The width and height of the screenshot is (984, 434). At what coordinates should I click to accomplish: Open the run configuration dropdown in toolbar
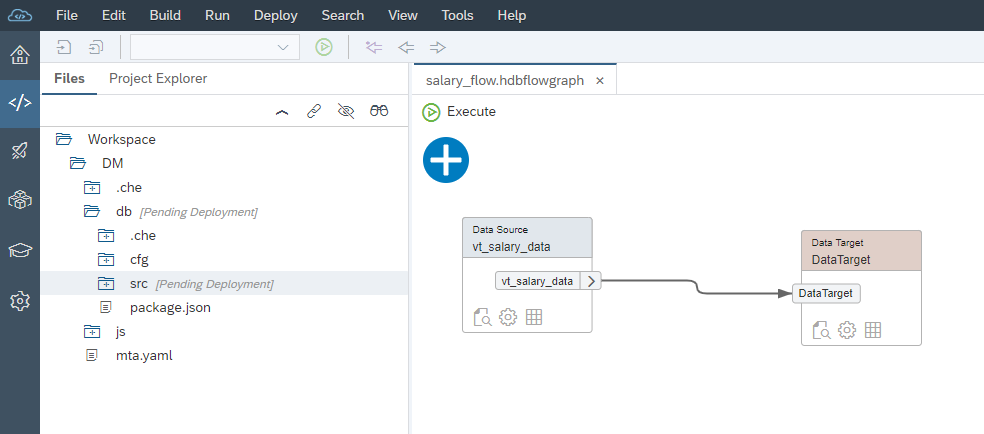pyautogui.click(x=215, y=47)
